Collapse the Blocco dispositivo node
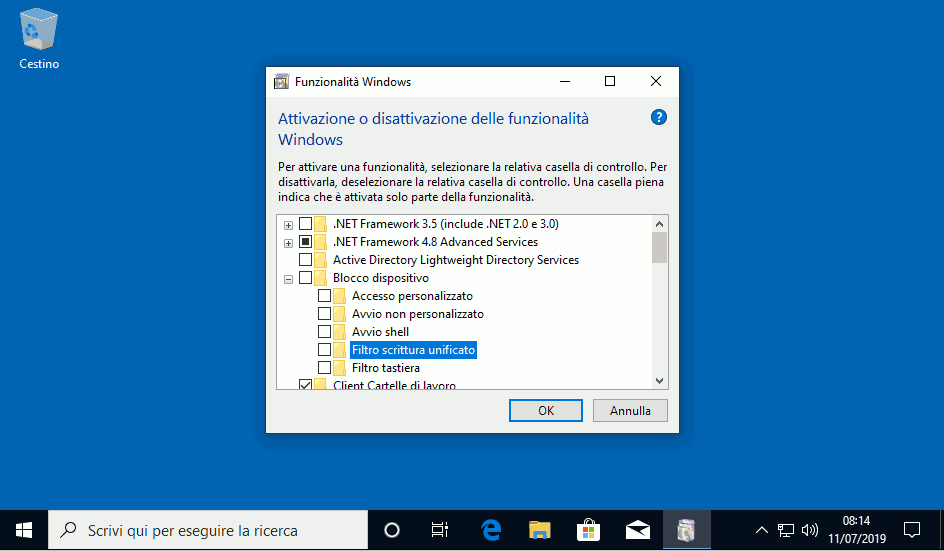Image resolution: width=944 pixels, height=551 pixels. pyautogui.click(x=288, y=279)
